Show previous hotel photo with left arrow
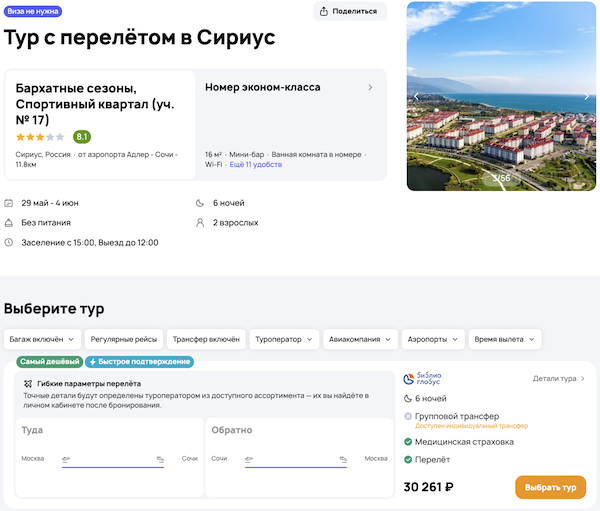The width and height of the screenshot is (600, 511). tap(417, 97)
